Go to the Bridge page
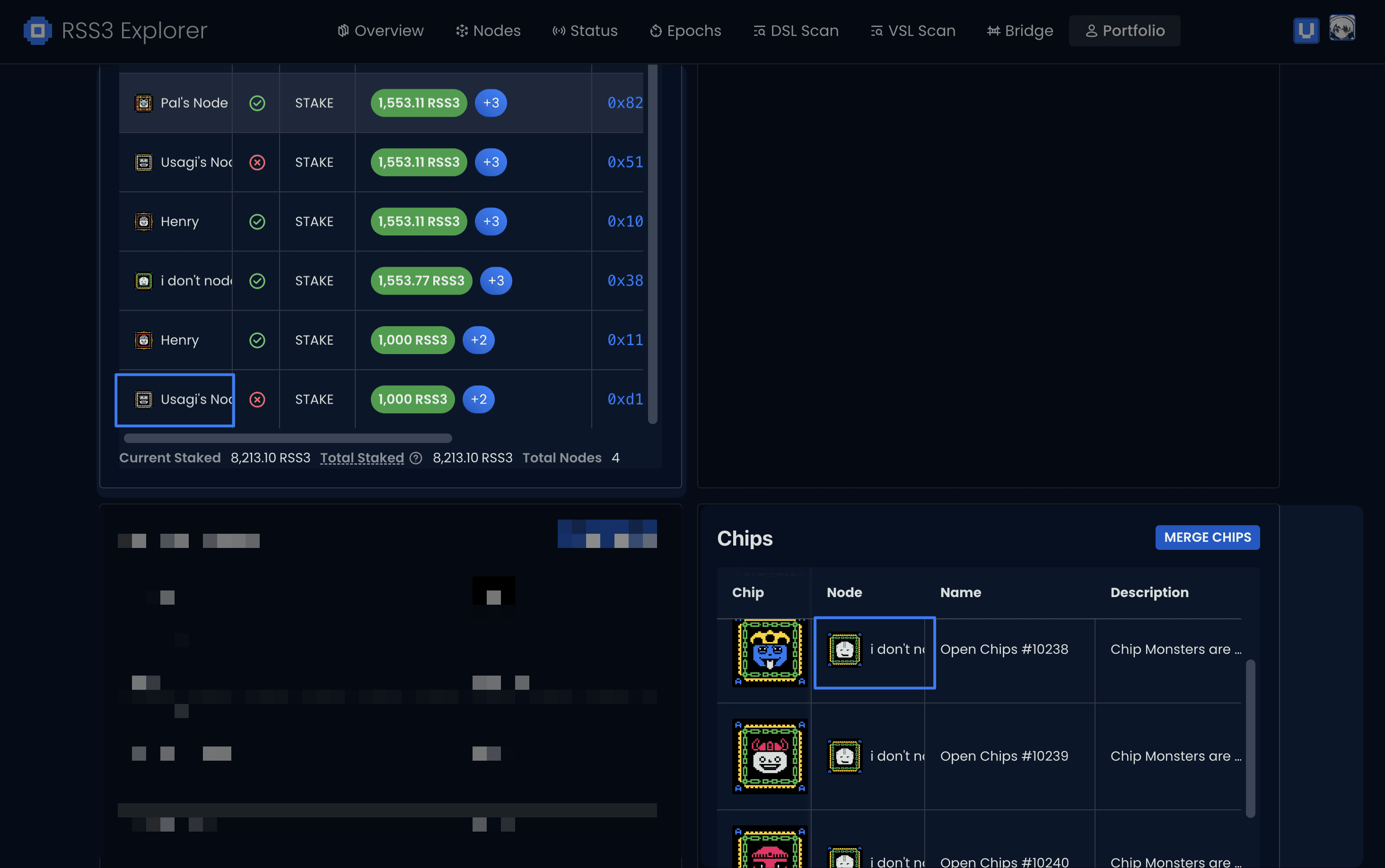The width and height of the screenshot is (1385, 868). coord(1020,30)
